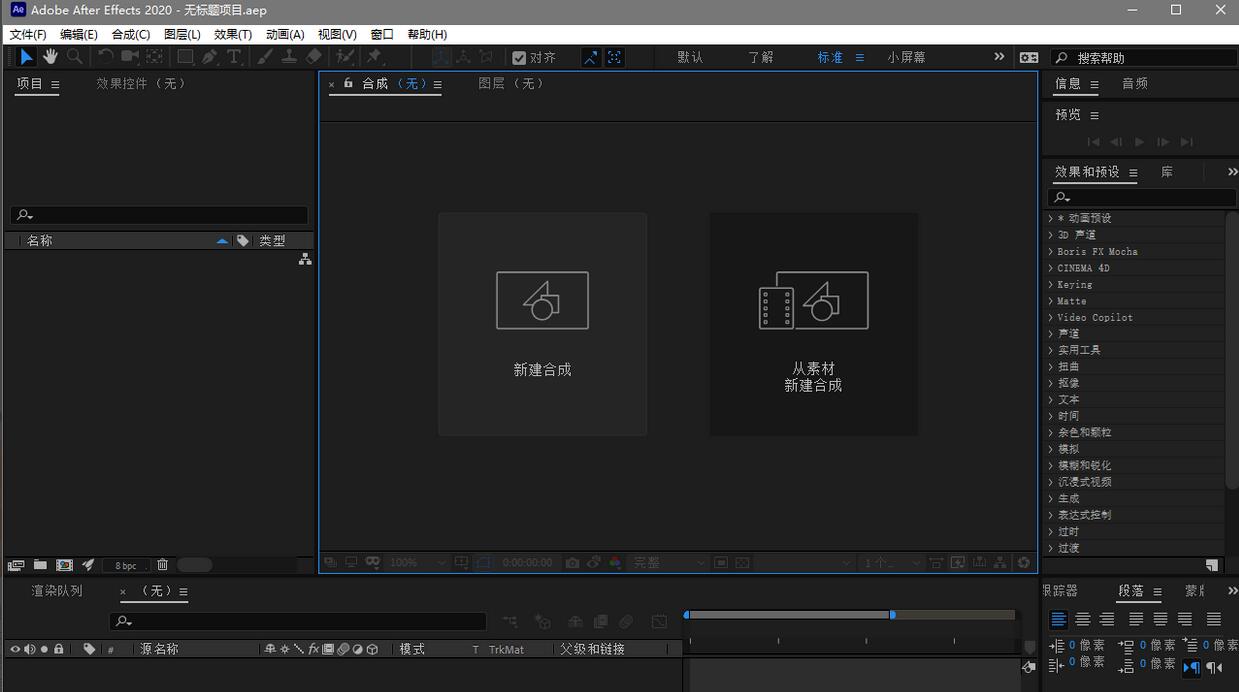Viewport: 1239px width, 692px height.
Task: Open the 文件(F) menu
Action: 28,34
